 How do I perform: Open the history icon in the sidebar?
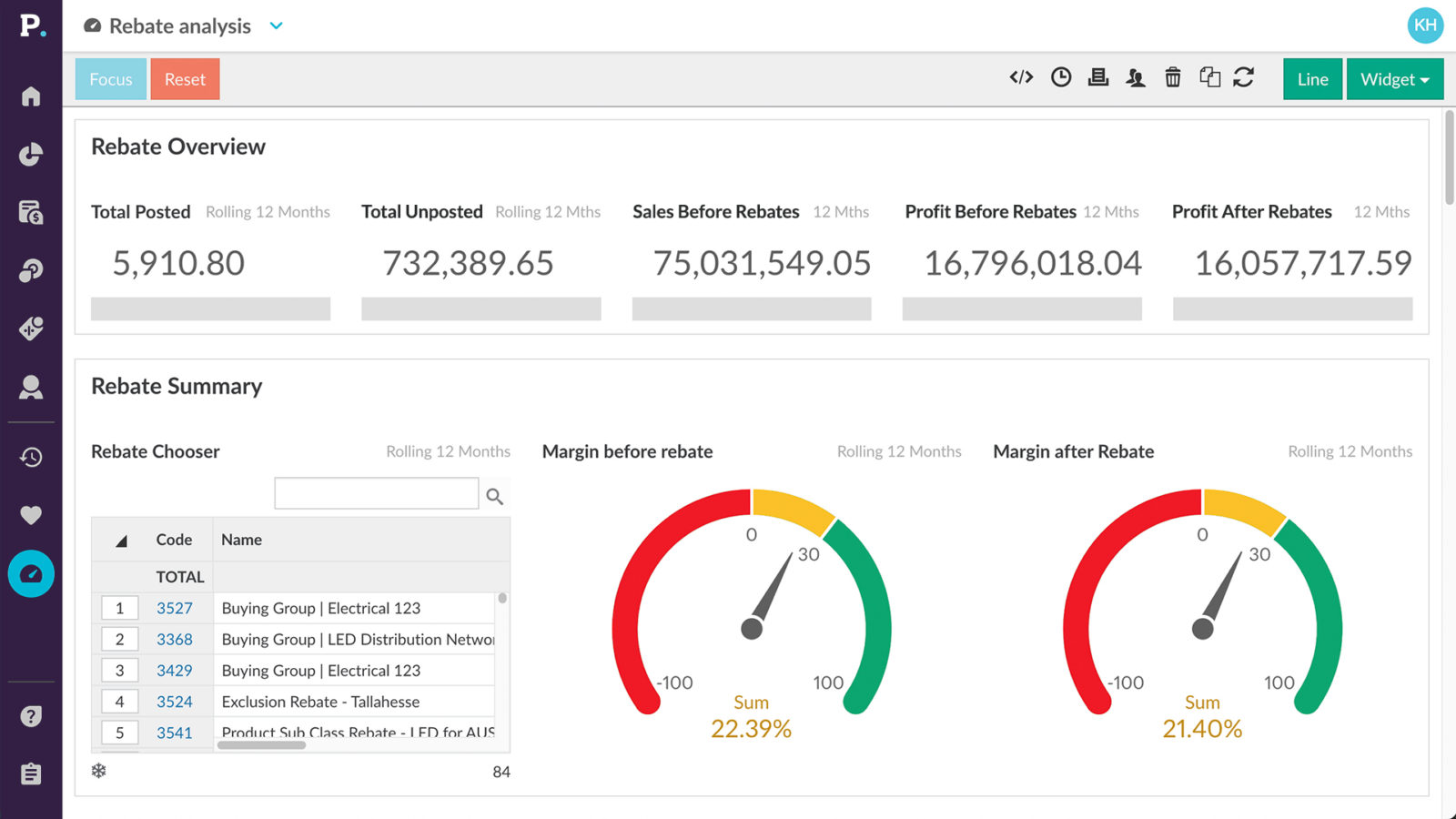tap(31, 457)
